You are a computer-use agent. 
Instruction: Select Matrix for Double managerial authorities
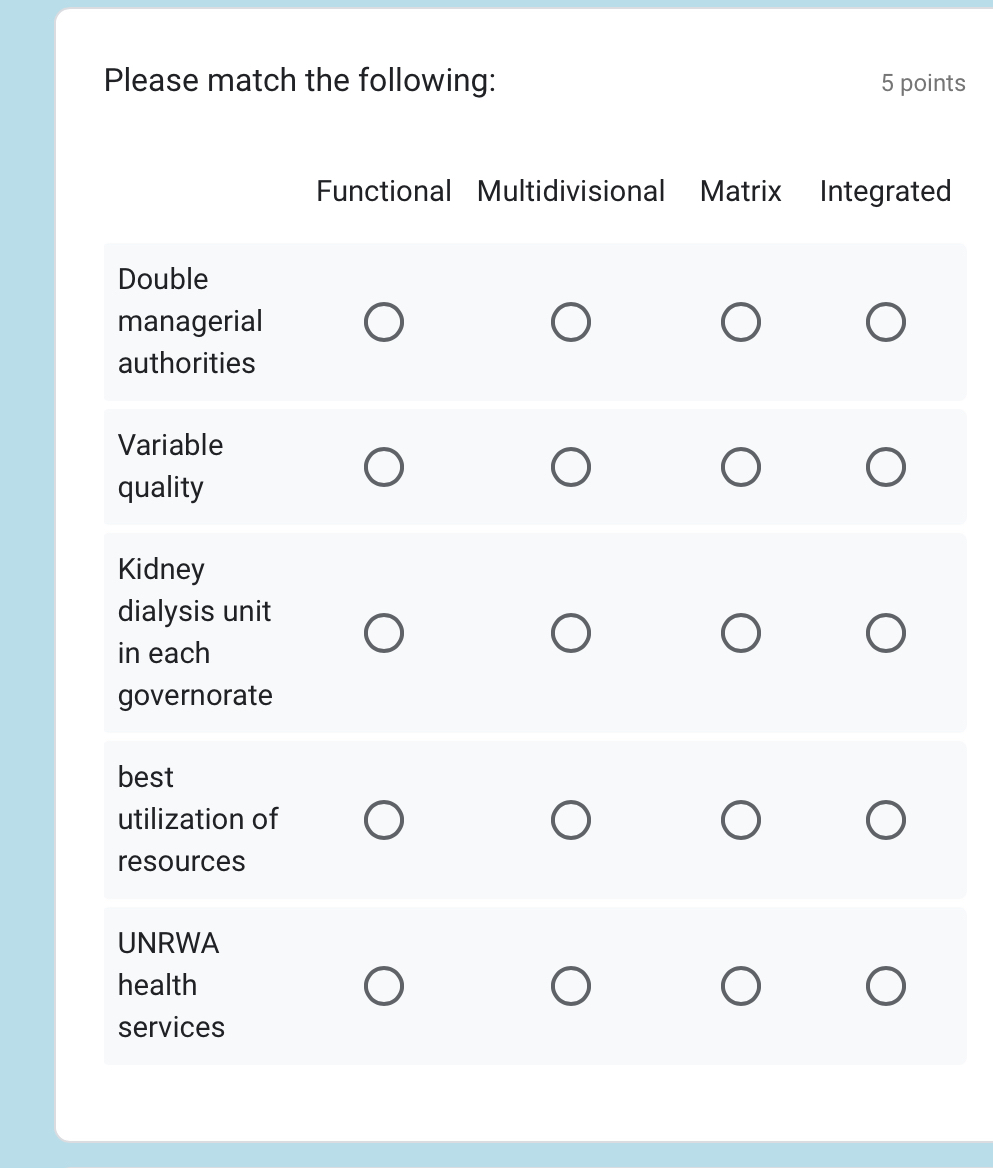pyautogui.click(x=740, y=321)
